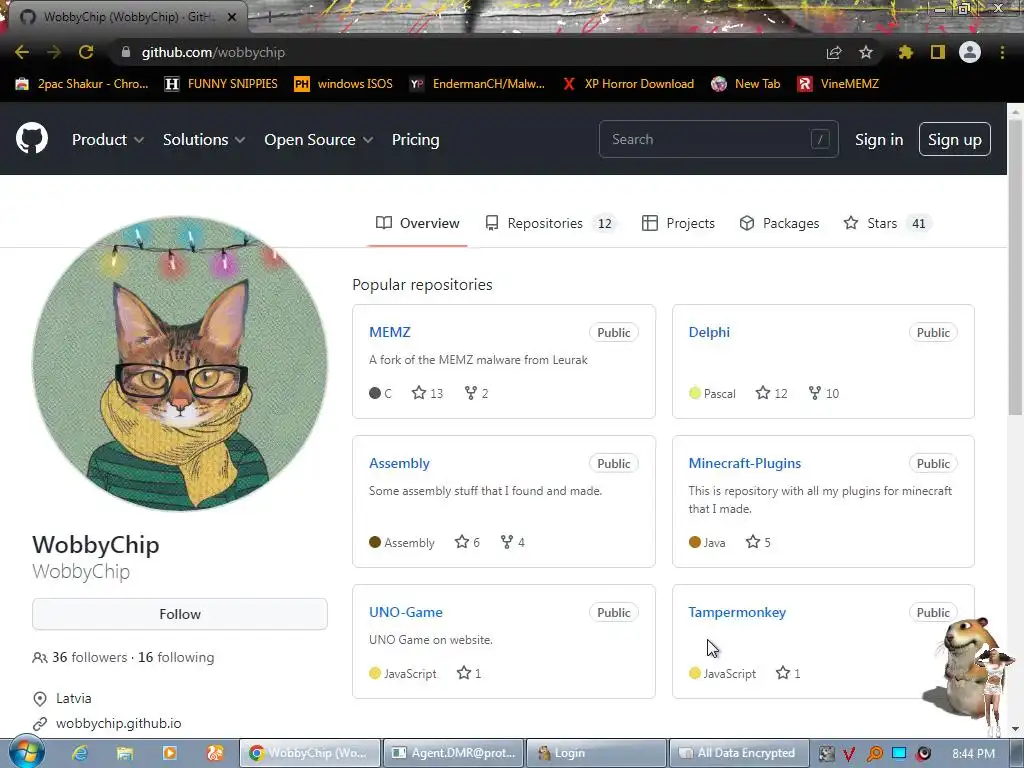Open the Pricing page
Image resolution: width=1024 pixels, height=768 pixels.
(x=415, y=139)
